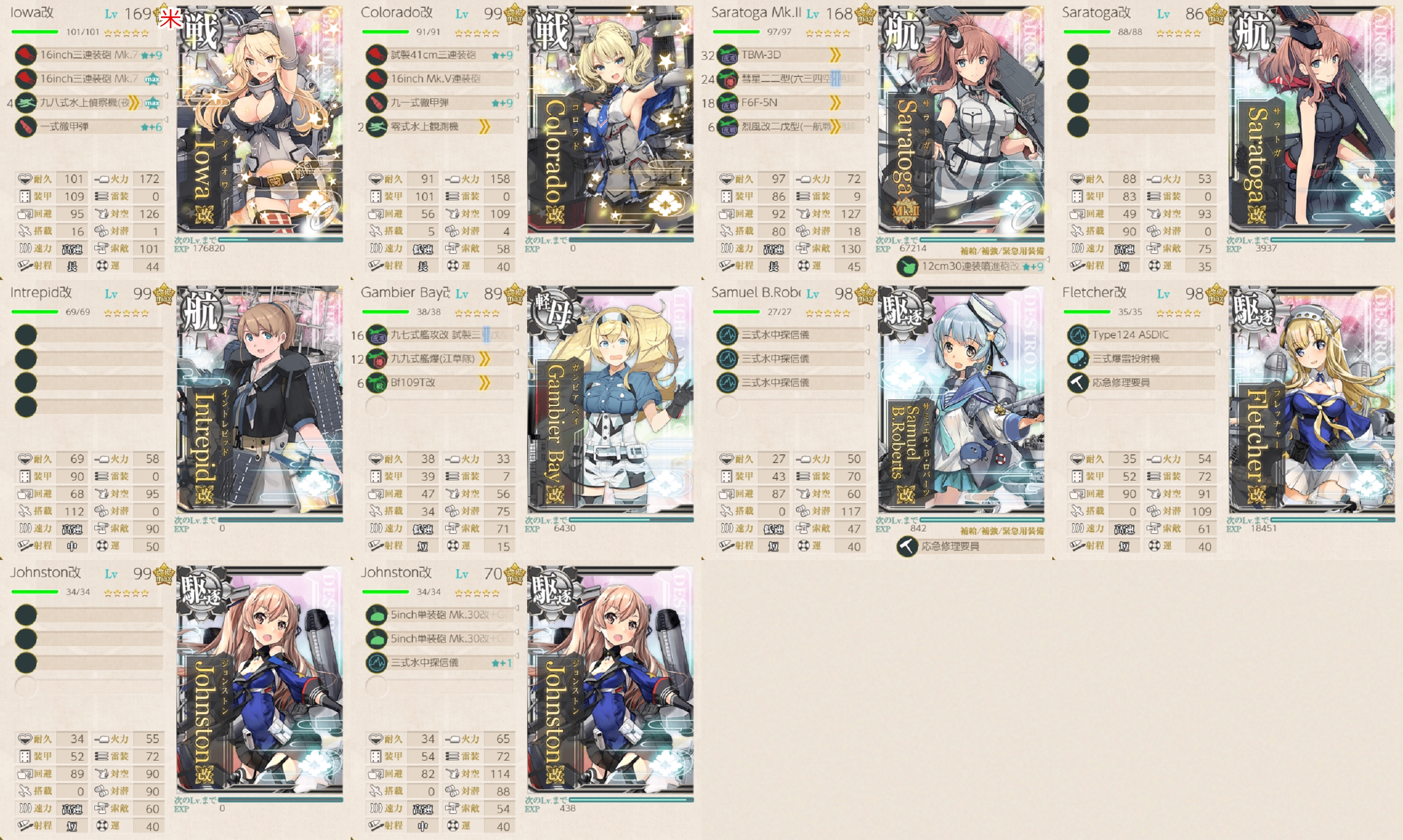Click the first empty equipment slot of Intrepid改
The width and height of the screenshot is (1403, 840).
(x=89, y=335)
